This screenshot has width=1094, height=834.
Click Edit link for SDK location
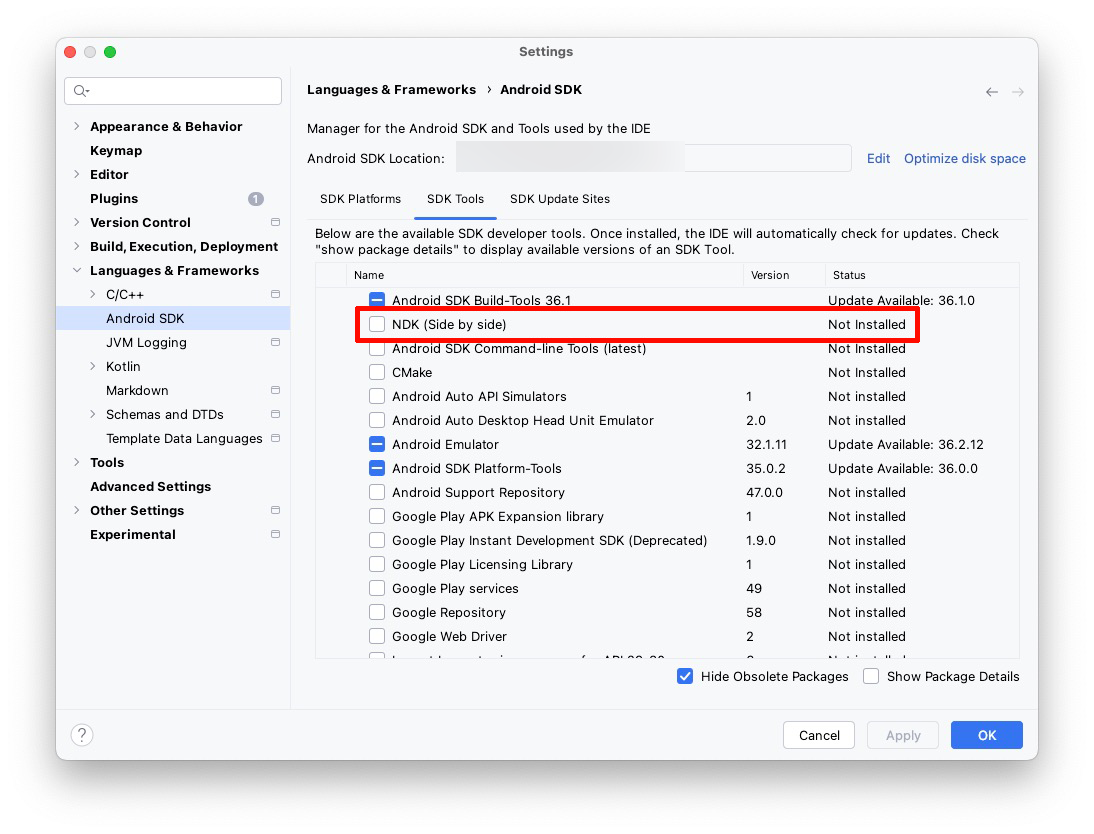coord(878,158)
